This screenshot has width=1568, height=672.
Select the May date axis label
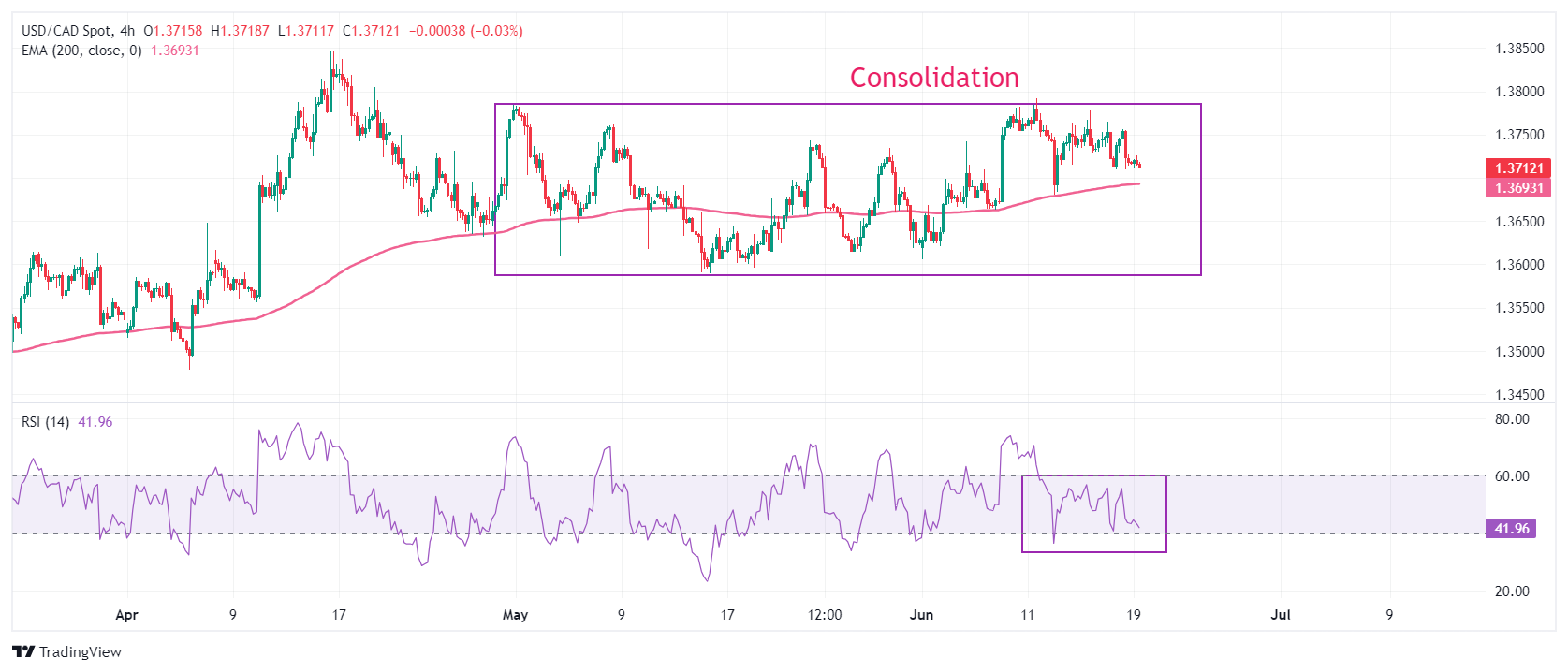[x=515, y=615]
